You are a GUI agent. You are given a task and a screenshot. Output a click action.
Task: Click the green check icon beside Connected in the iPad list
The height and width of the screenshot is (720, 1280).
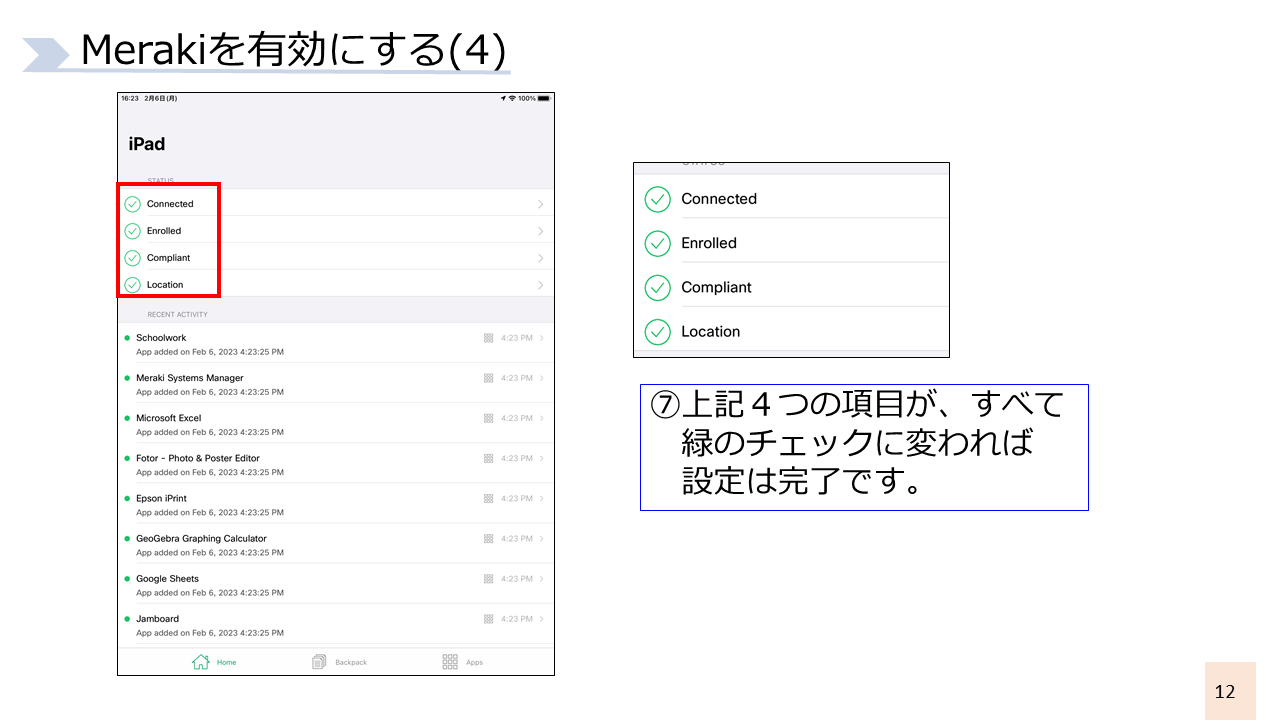[x=132, y=204]
